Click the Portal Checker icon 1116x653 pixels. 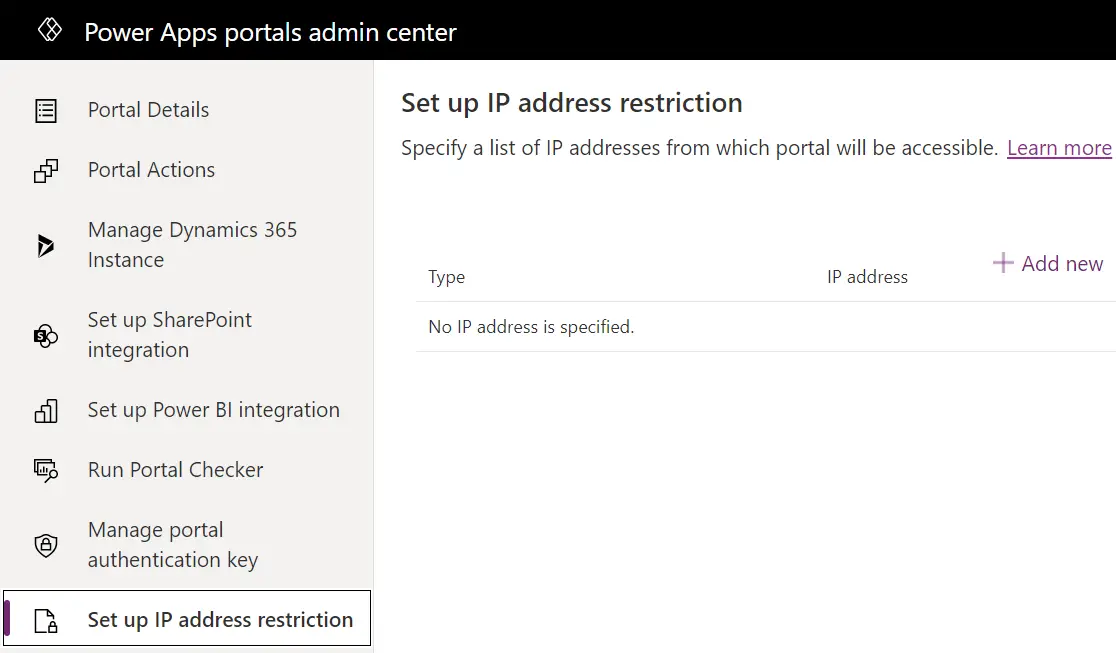coord(46,471)
